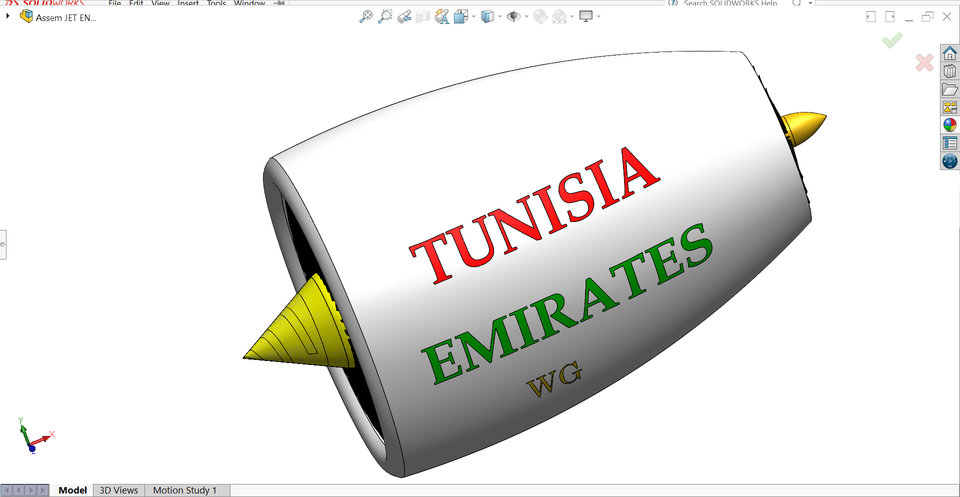Click the Section View icon
Viewport: 960px width, 497px height.
422,17
